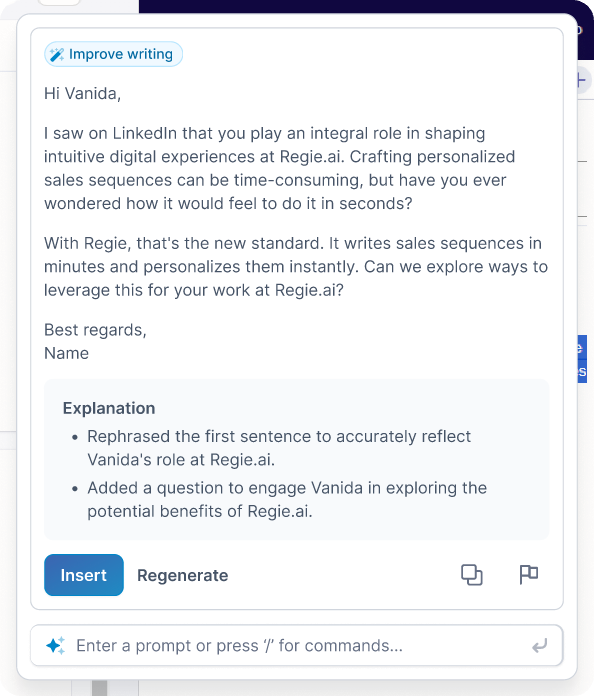The height and width of the screenshot is (696, 594).
Task: Click the 'Name' signature placeholder
Action: (x=67, y=353)
